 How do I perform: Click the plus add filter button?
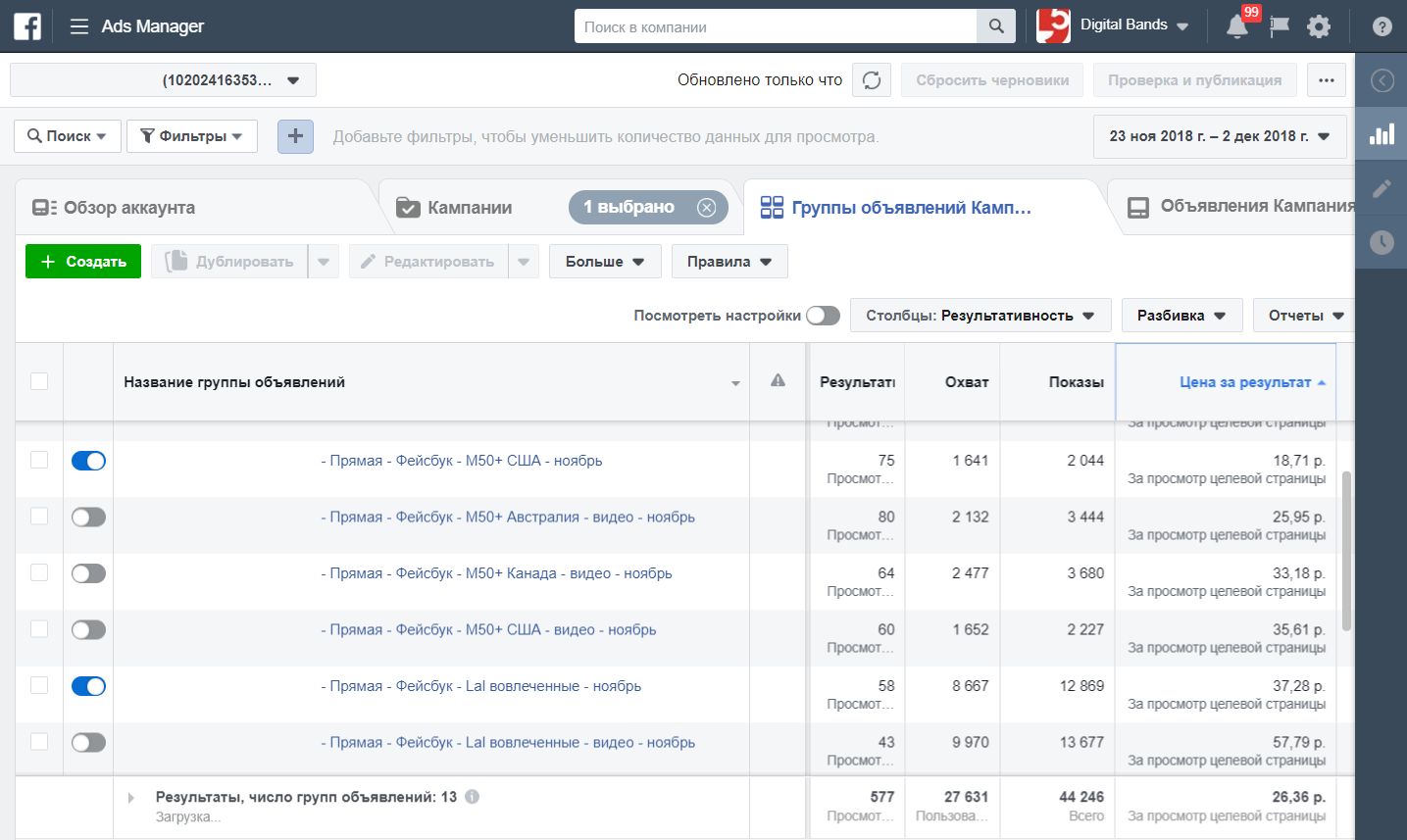click(295, 136)
